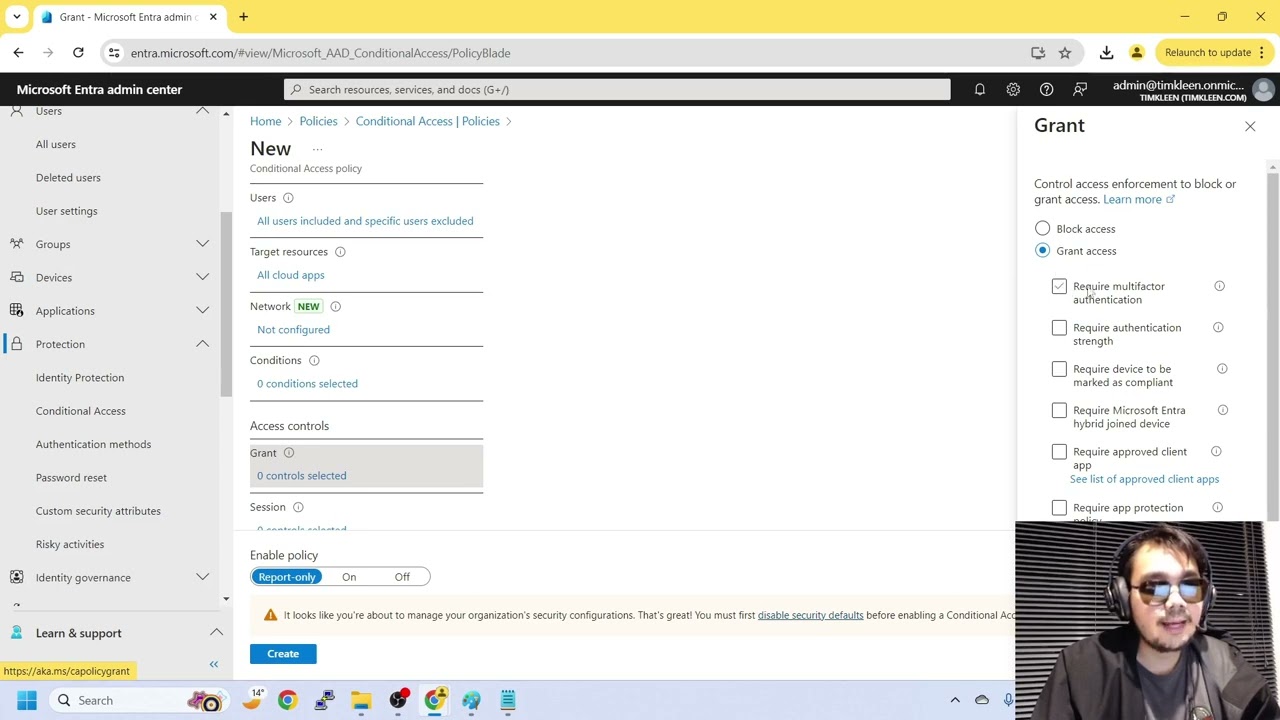Viewport: 1280px width, 720px height.
Task: Open Identity Protection in sidebar
Action: tap(80, 378)
